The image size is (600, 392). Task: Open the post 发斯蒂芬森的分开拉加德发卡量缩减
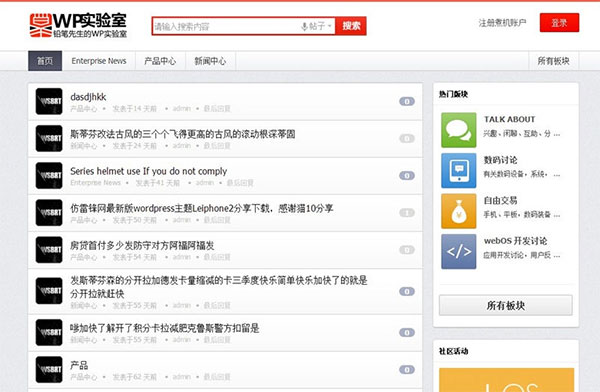tap(218, 287)
